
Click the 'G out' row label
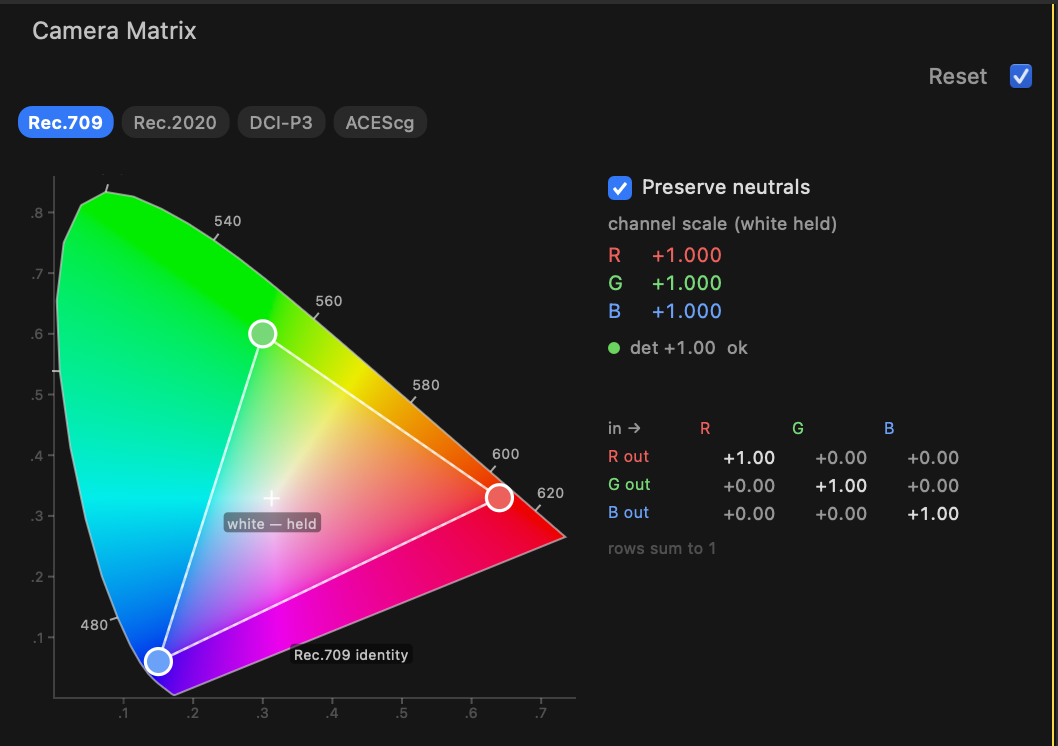[x=629, y=484]
